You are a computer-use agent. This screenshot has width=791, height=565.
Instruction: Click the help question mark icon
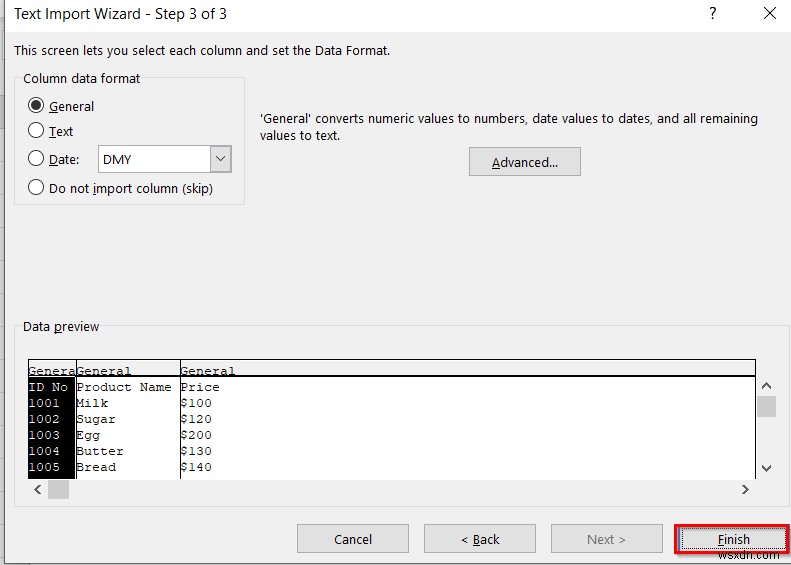point(712,13)
